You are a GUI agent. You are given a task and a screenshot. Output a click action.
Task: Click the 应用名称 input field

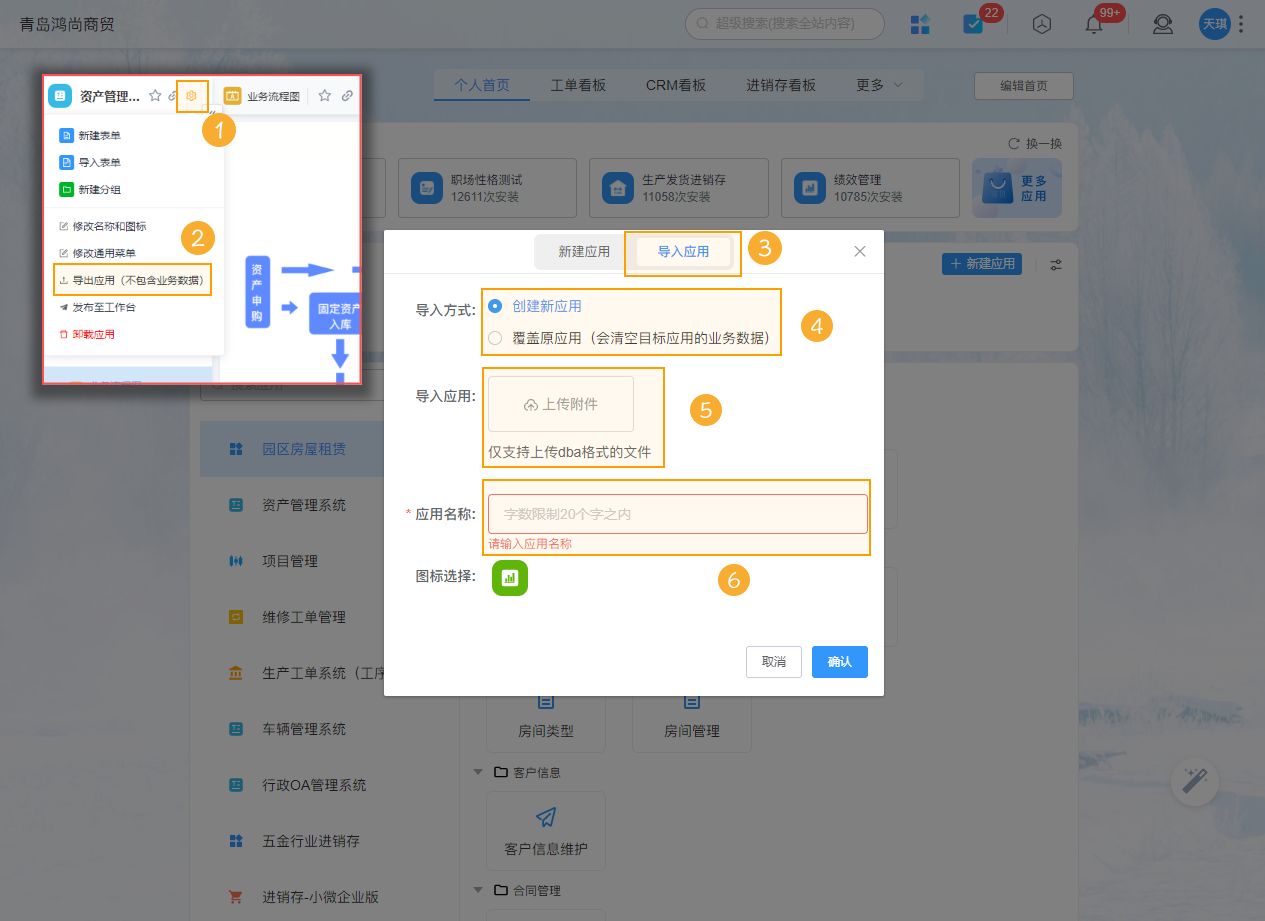676,512
